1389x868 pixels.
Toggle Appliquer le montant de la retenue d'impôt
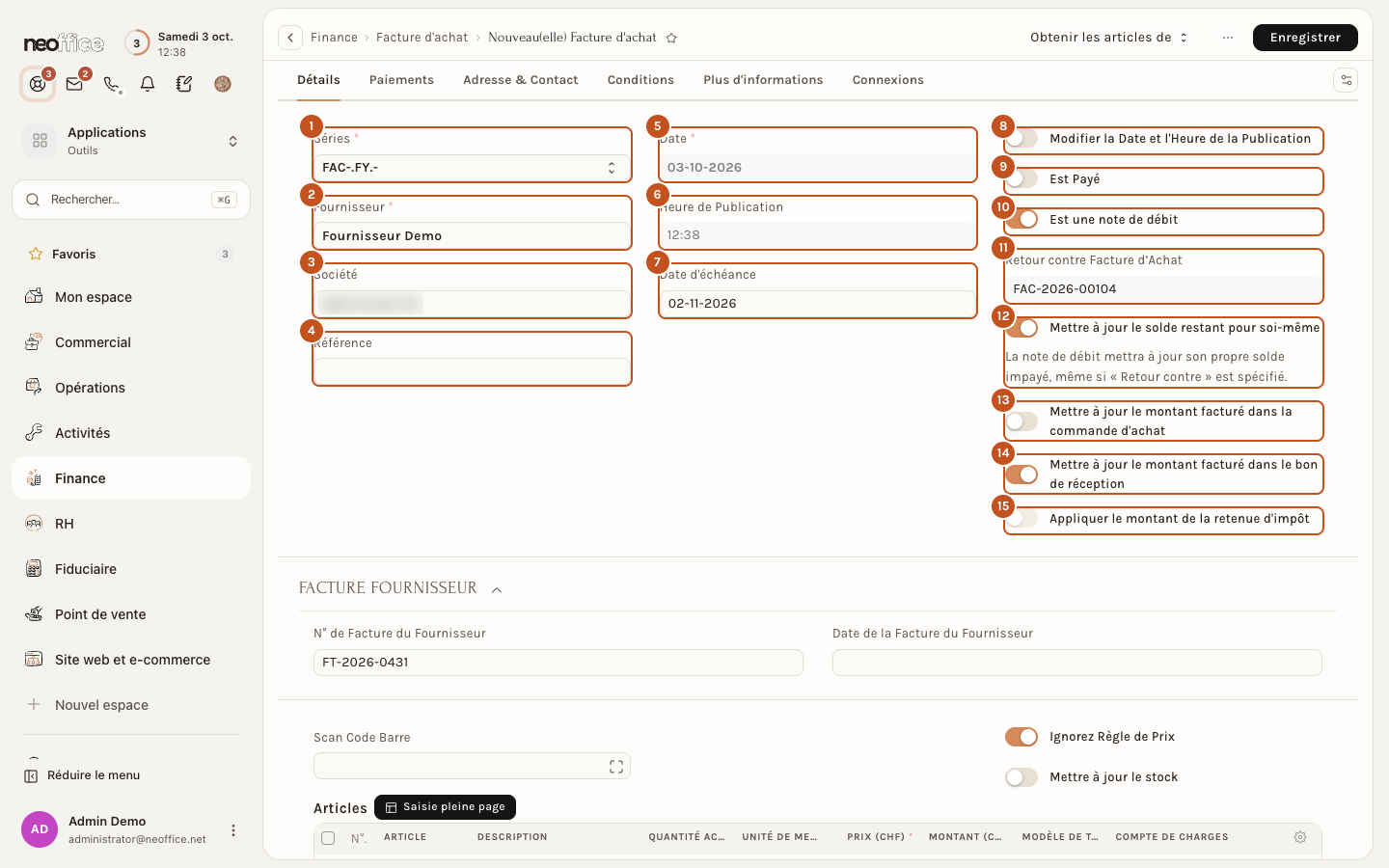(x=1021, y=519)
